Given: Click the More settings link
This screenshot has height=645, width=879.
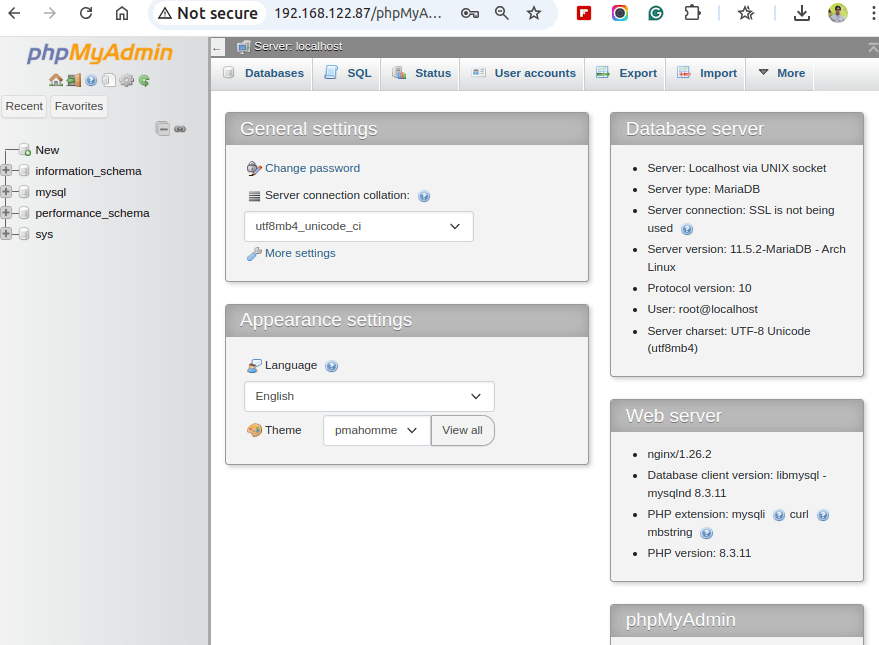Looking at the screenshot, I should pos(300,253).
